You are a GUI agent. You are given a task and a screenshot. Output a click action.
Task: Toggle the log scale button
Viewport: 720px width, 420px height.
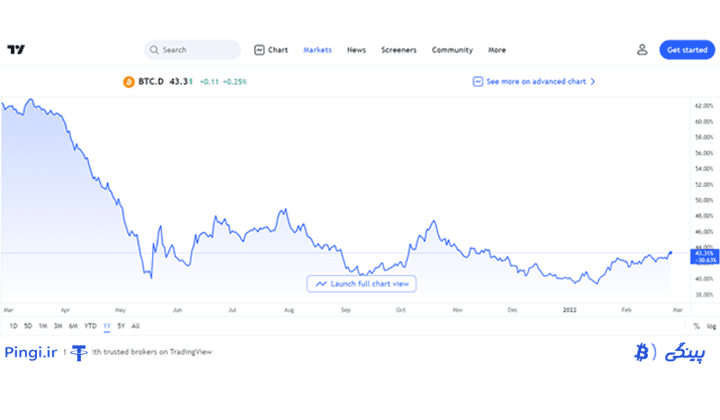pos(711,326)
